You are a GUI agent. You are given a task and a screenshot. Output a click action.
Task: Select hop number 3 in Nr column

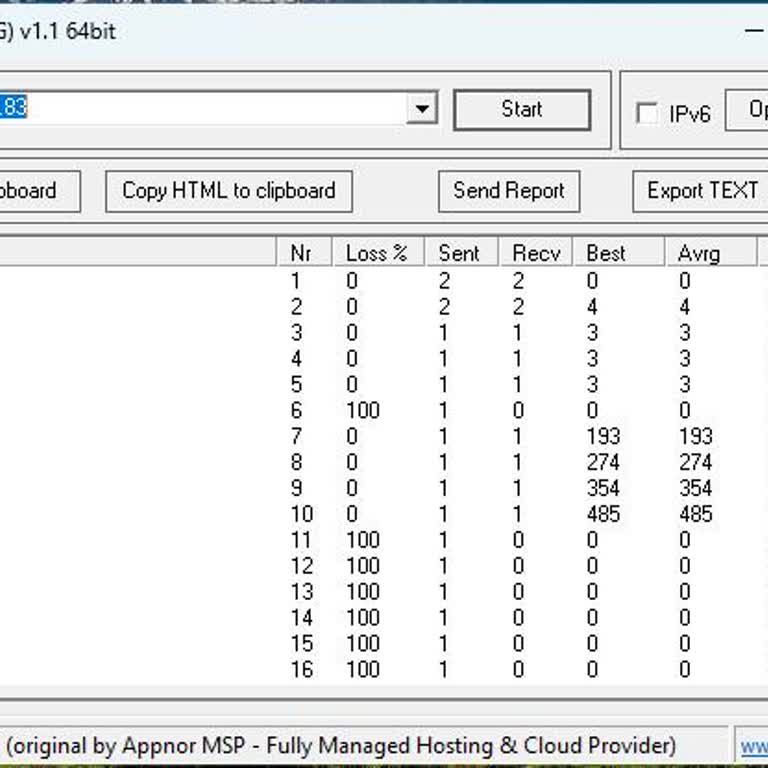[296, 333]
